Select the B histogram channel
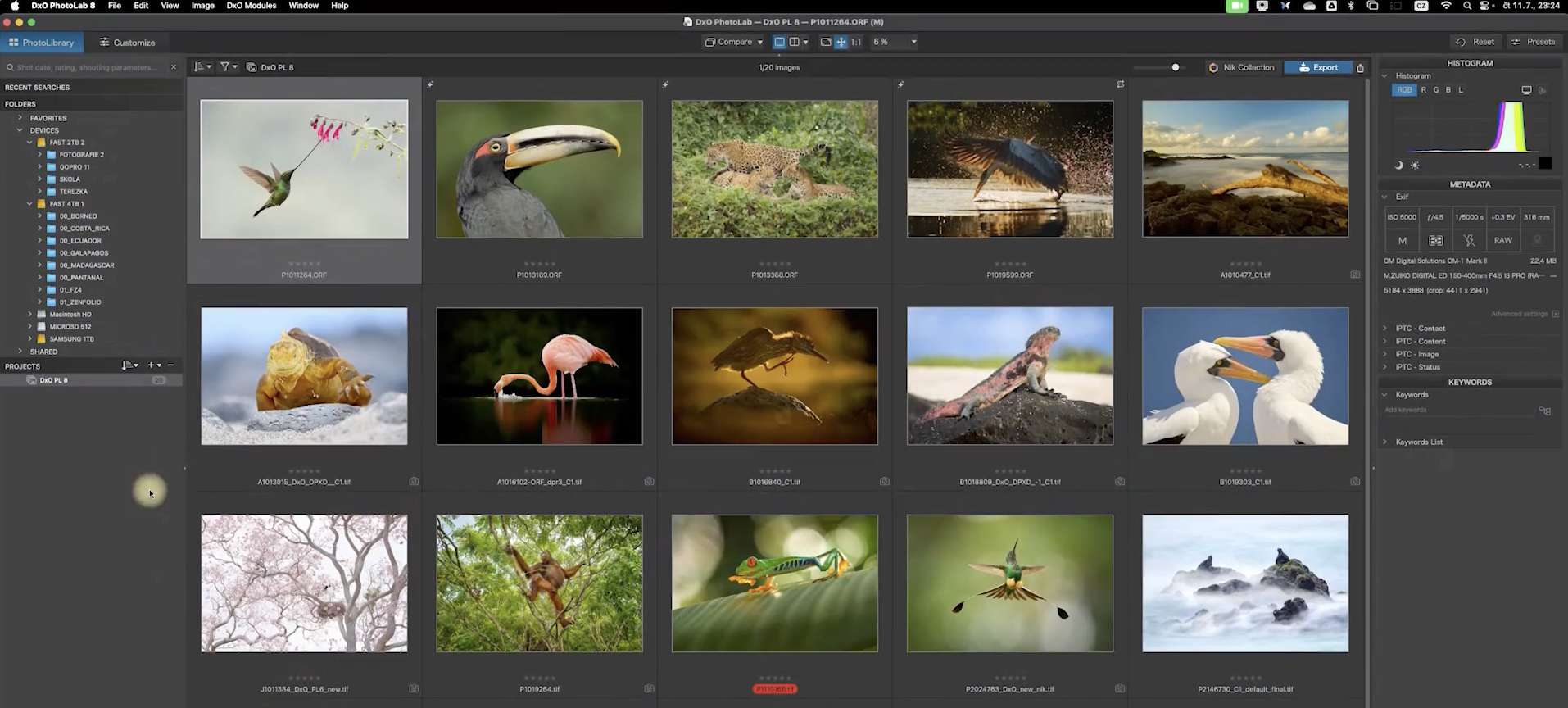This screenshot has width=1568, height=708. pos(1448,90)
